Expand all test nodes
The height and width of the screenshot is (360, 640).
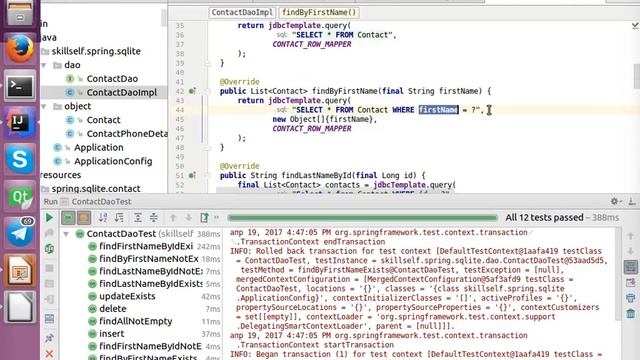tap(138, 218)
